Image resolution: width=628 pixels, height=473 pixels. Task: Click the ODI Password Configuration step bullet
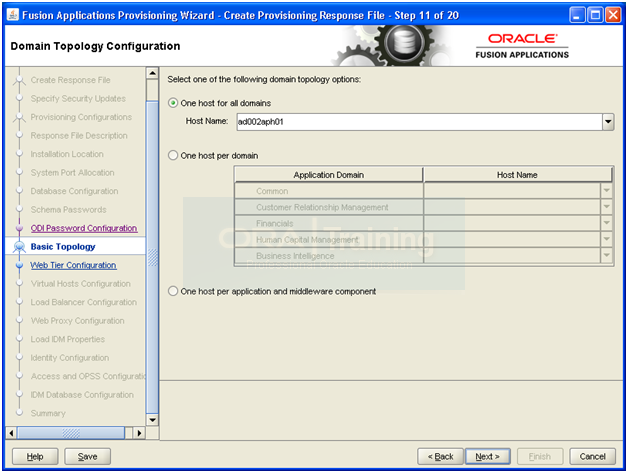click(19, 228)
